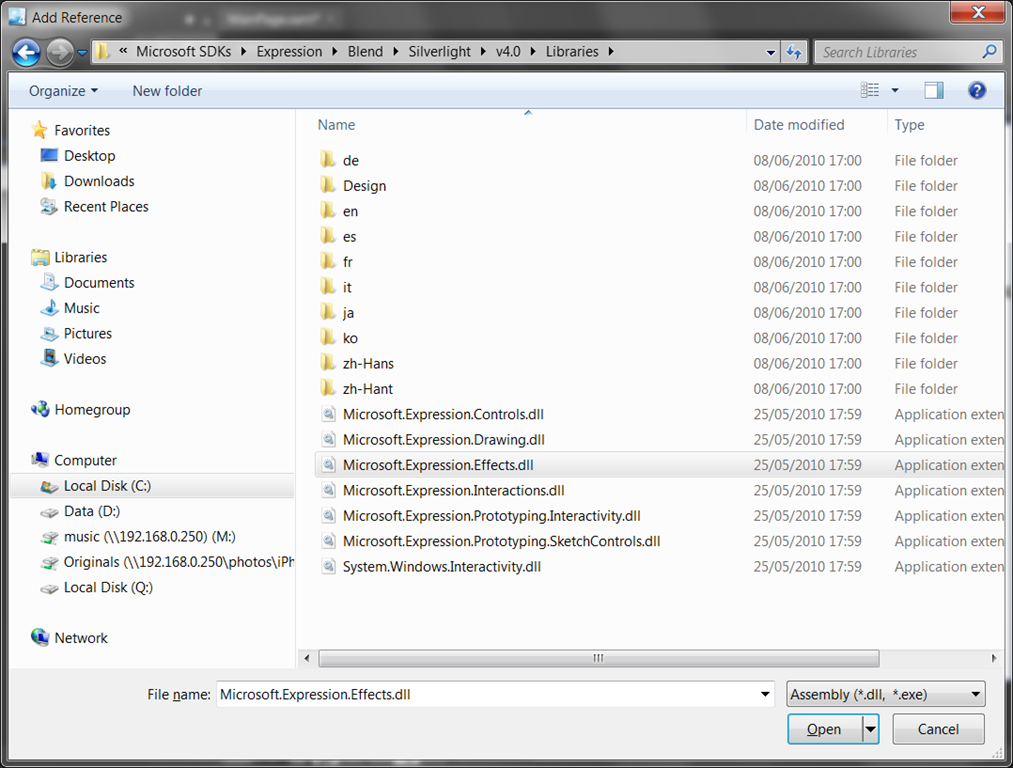Click the greyed-out forward arrow button
The height and width of the screenshot is (768, 1013).
click(x=60, y=52)
